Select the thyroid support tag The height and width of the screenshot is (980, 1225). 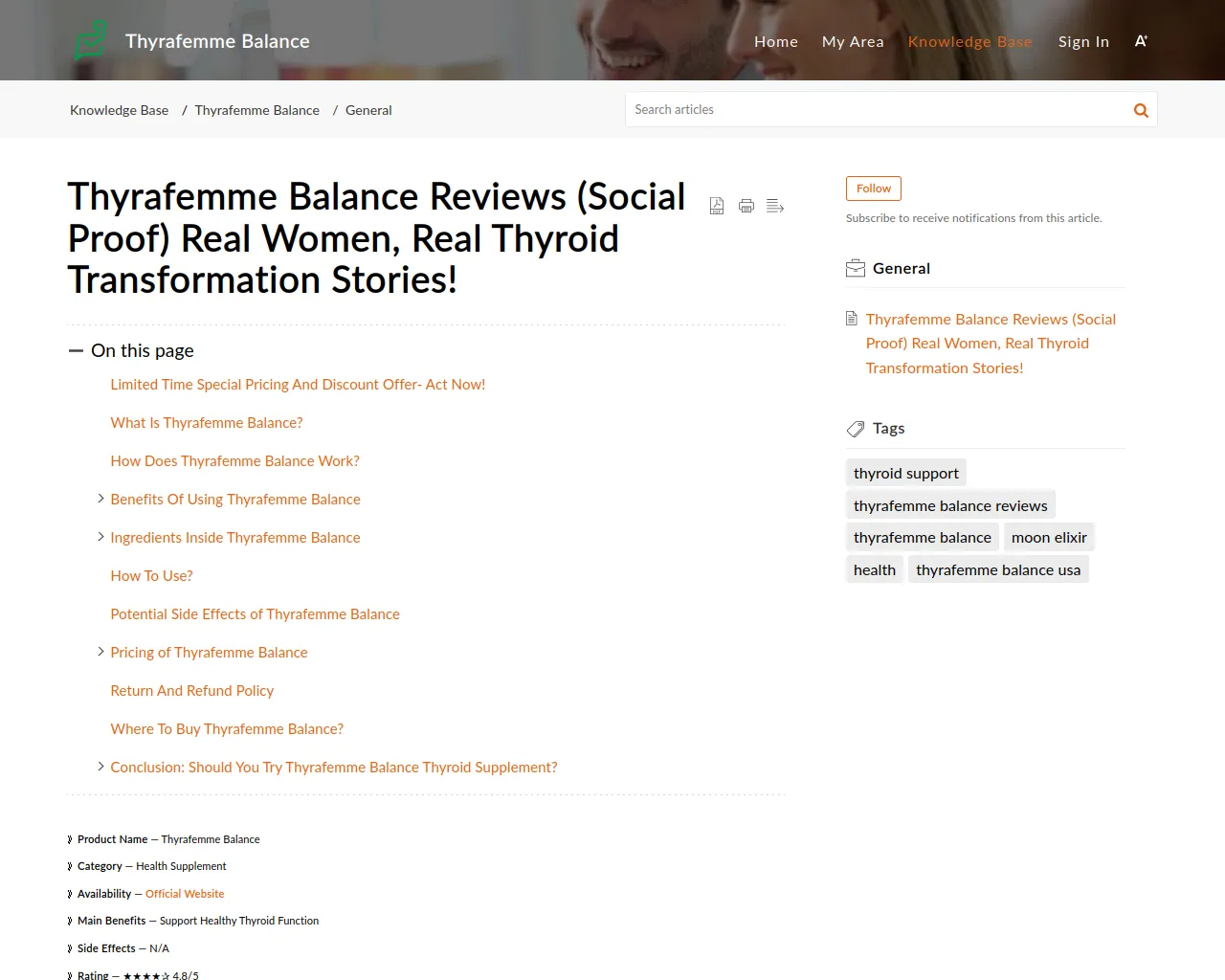906,473
